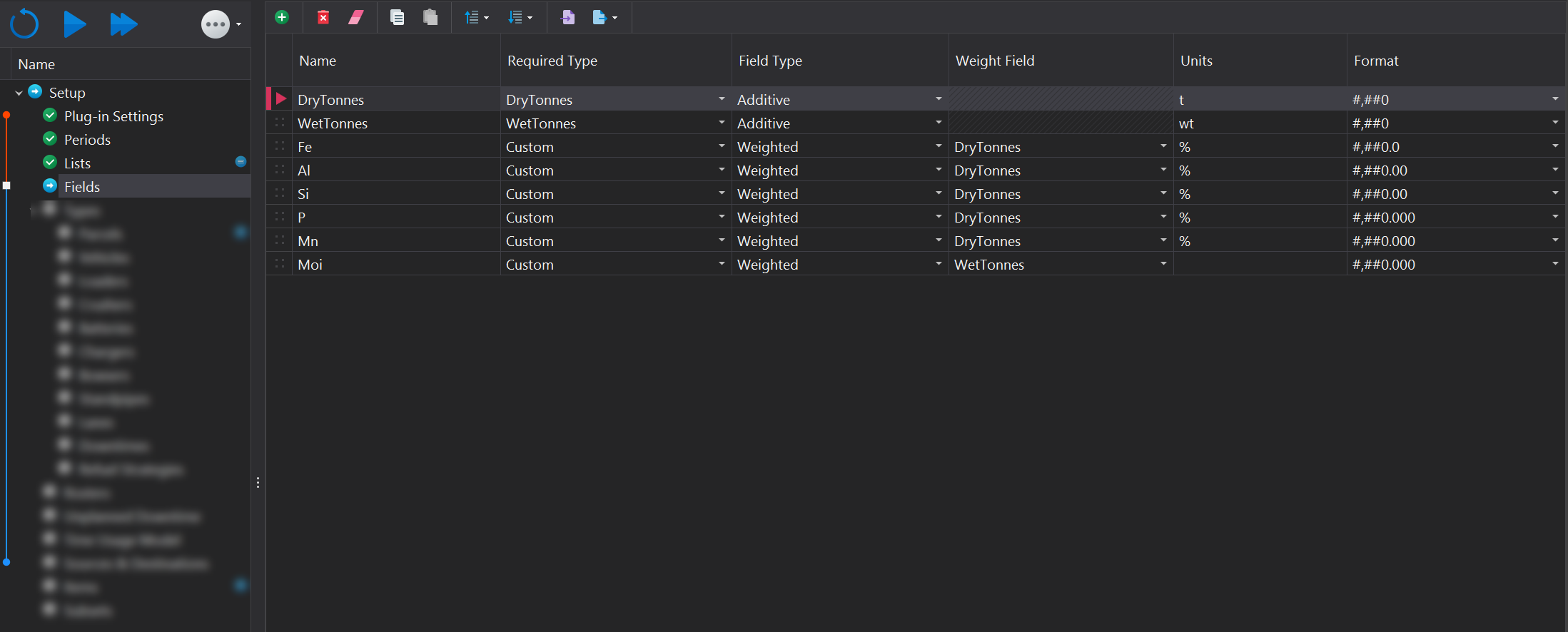Open the three-dots more options button
Viewport: 1568px width, 632px height.
tap(216, 25)
